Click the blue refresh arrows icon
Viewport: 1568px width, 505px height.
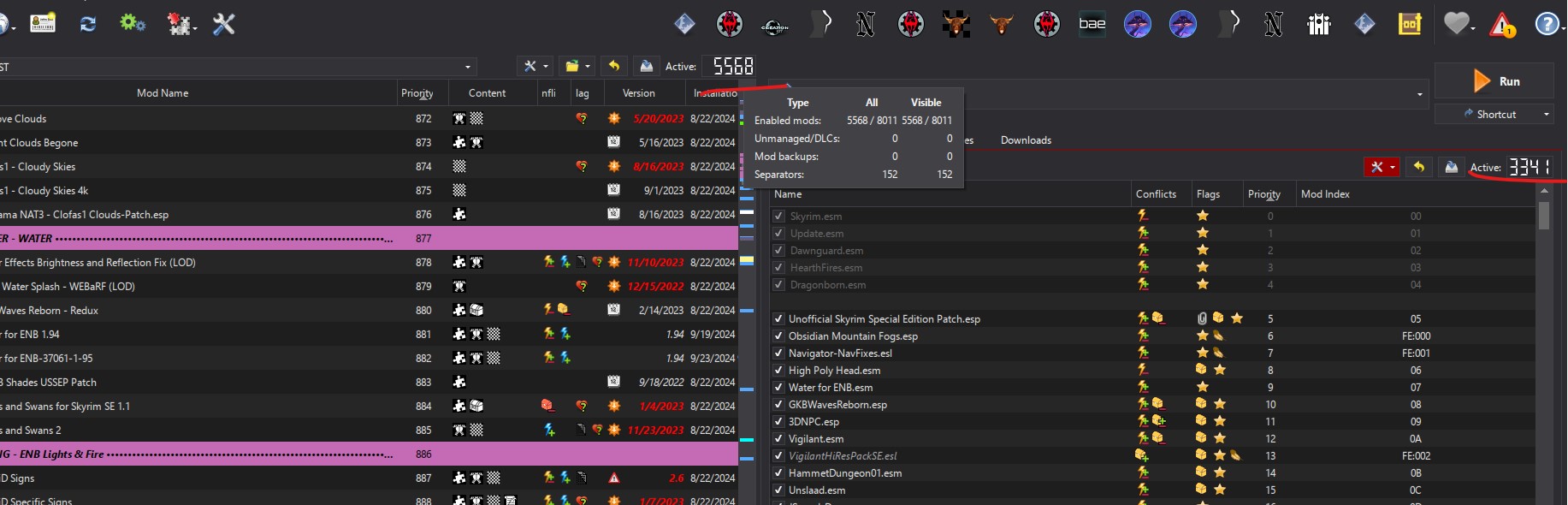click(87, 24)
